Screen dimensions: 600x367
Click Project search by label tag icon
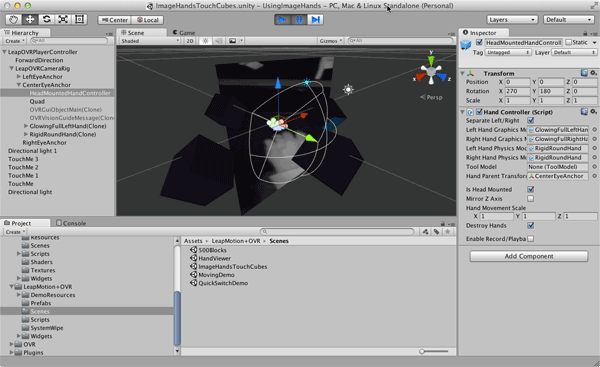[x=436, y=232]
